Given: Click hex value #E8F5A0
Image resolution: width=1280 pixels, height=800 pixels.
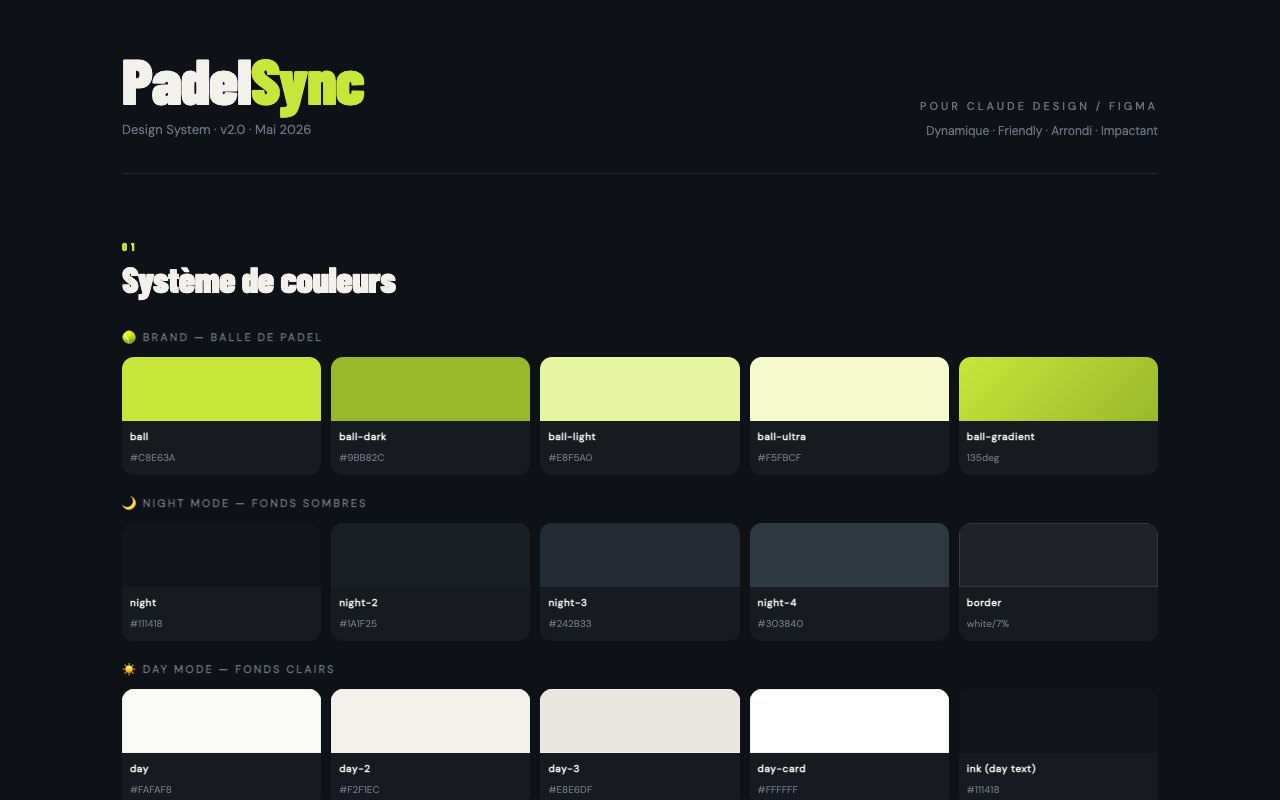Looking at the screenshot, I should (x=570, y=458).
